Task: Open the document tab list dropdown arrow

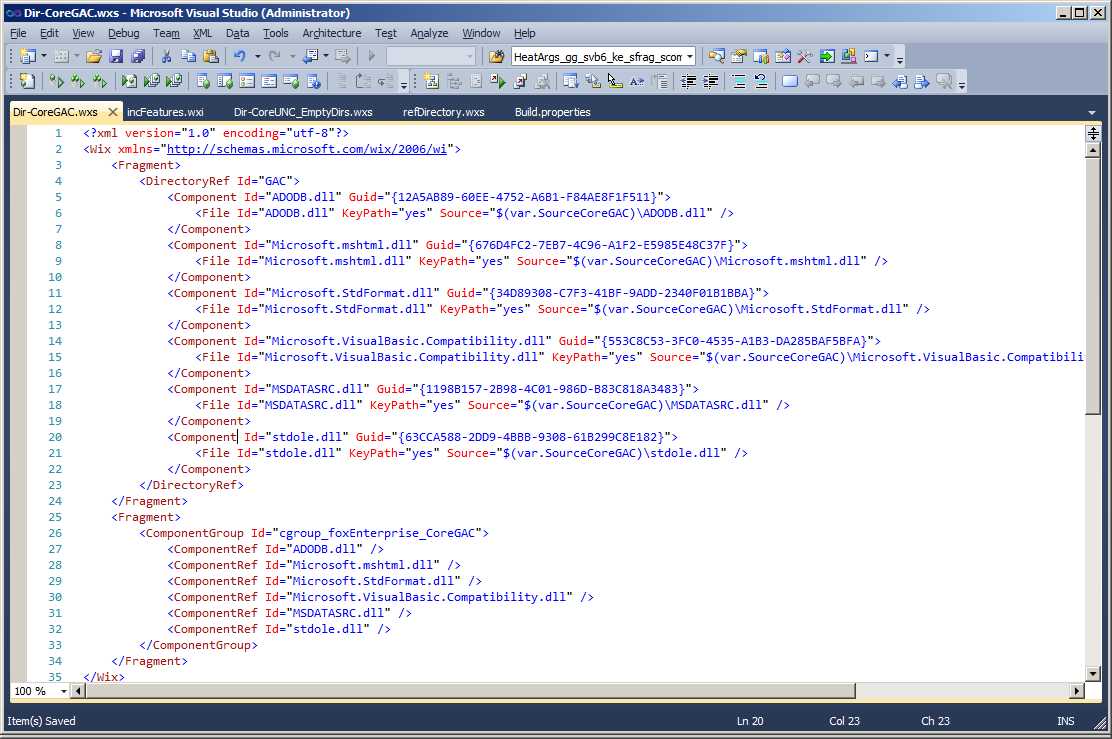Action: [x=1092, y=112]
